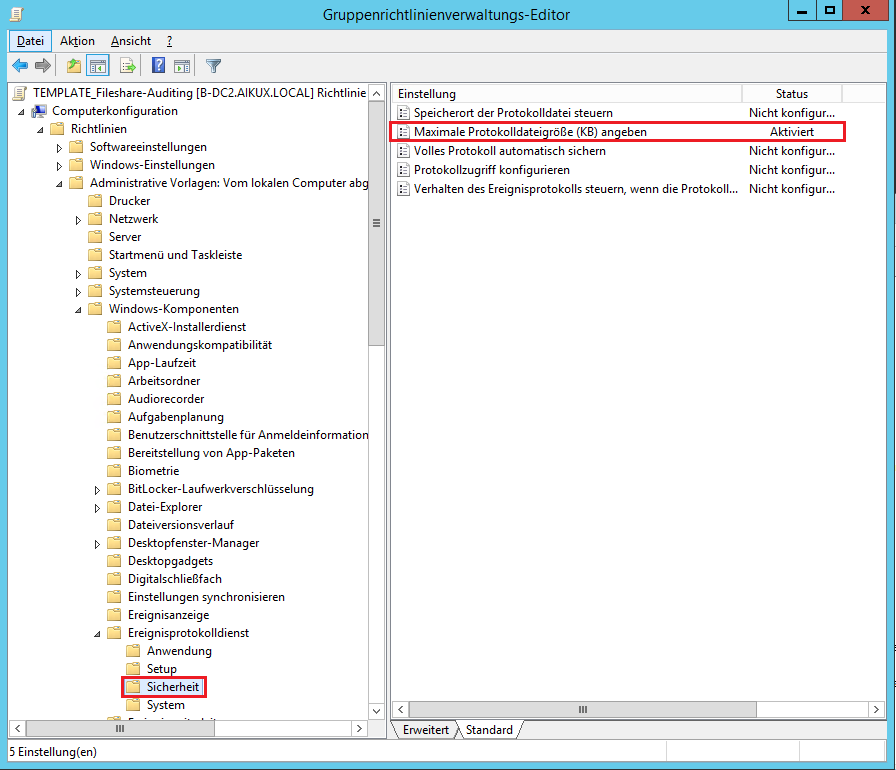Toggle the console tree show/hide icon
Viewport: 896px width, 770px height.
pos(98,66)
